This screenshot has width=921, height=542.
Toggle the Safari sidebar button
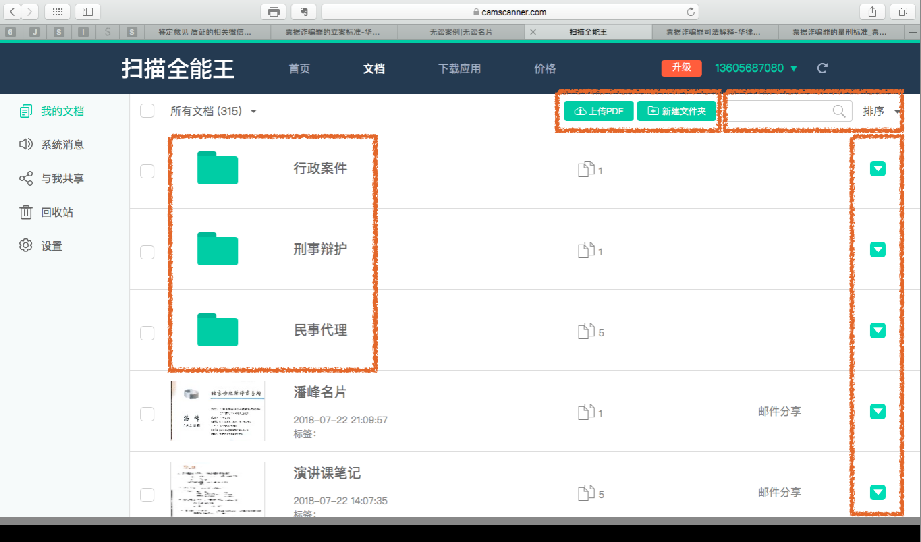[x=88, y=11]
